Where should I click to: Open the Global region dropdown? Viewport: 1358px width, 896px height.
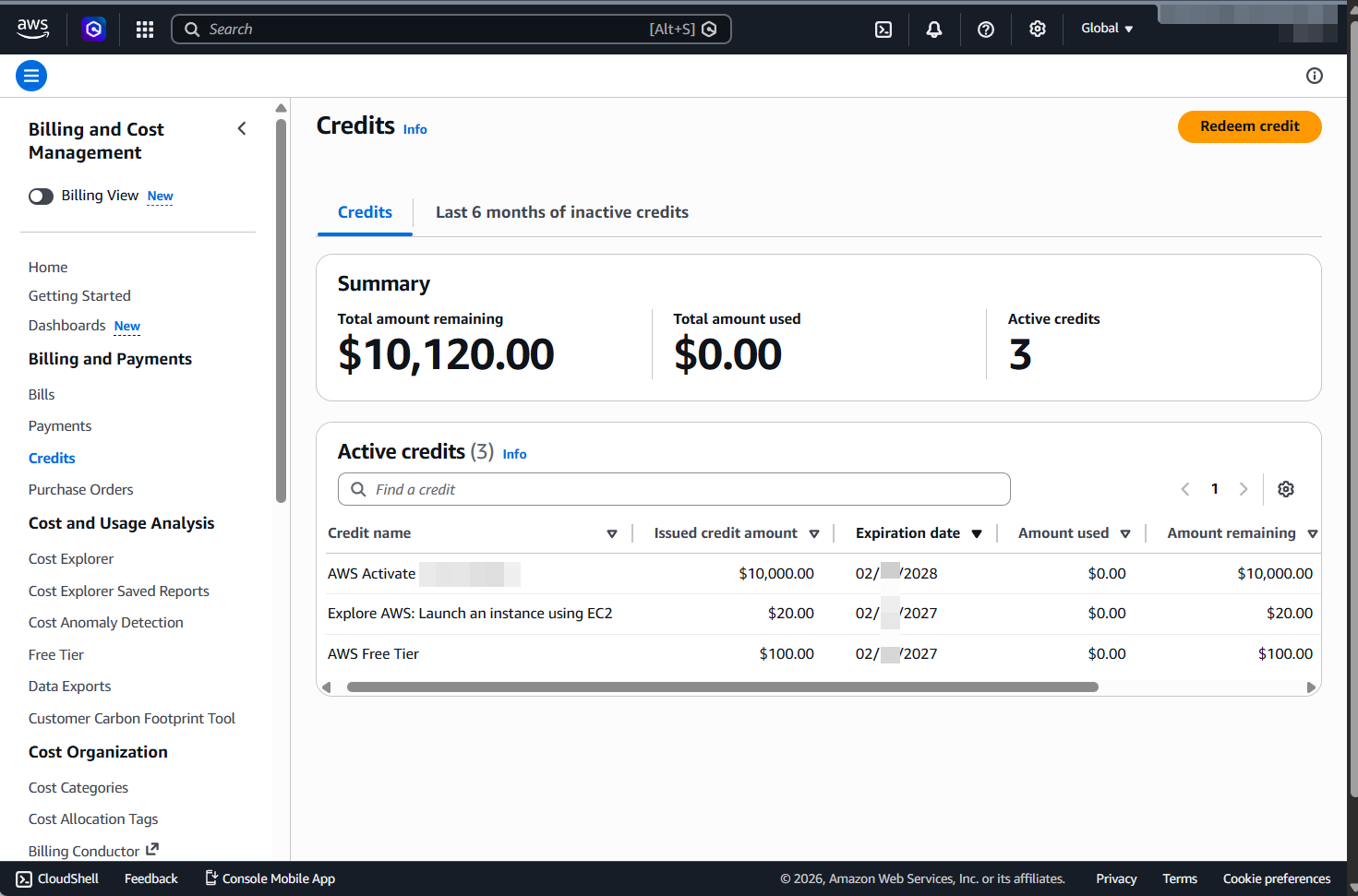point(1107,29)
